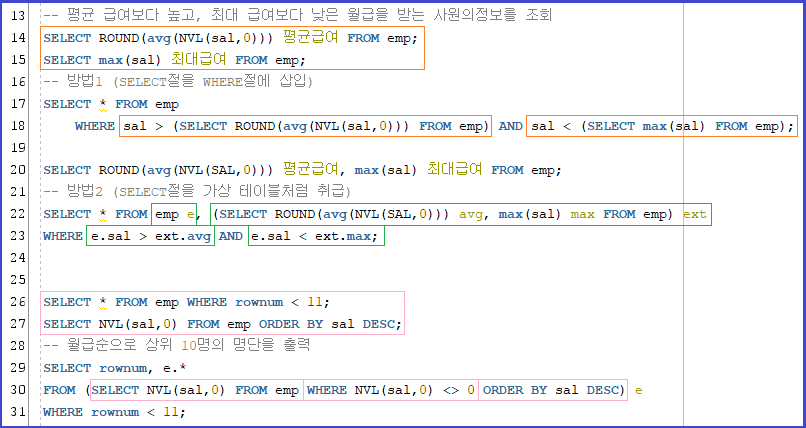Click line number 28 in the gutter
806x428 pixels.
coord(17,346)
